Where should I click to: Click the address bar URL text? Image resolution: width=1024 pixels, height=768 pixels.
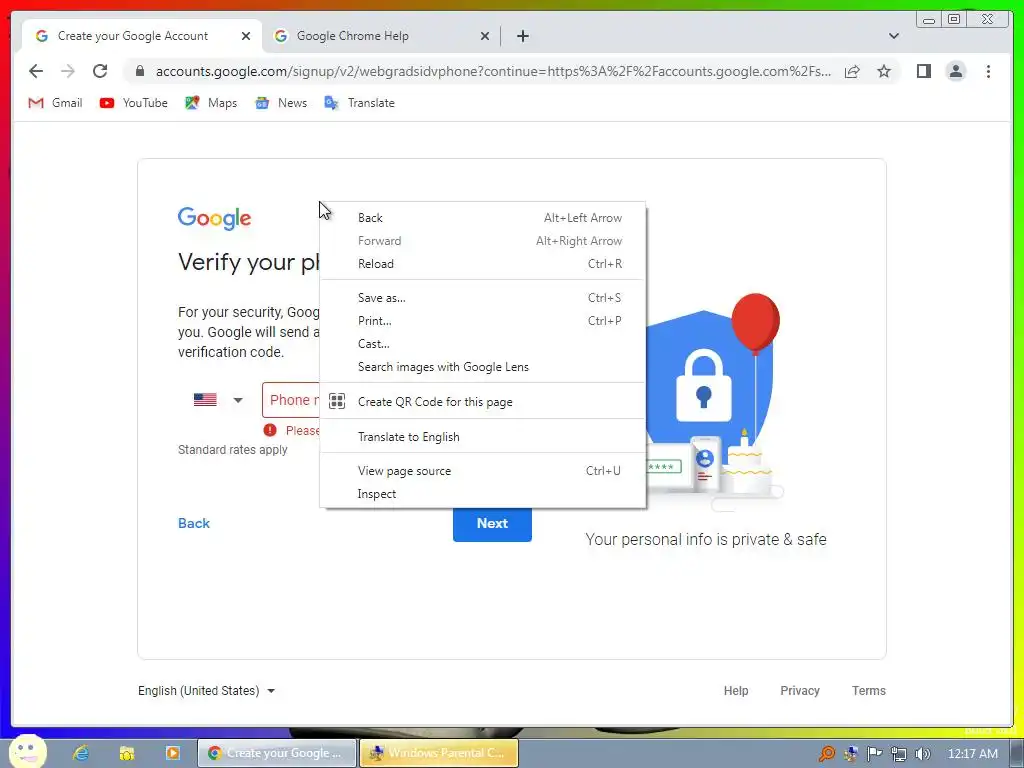493,71
